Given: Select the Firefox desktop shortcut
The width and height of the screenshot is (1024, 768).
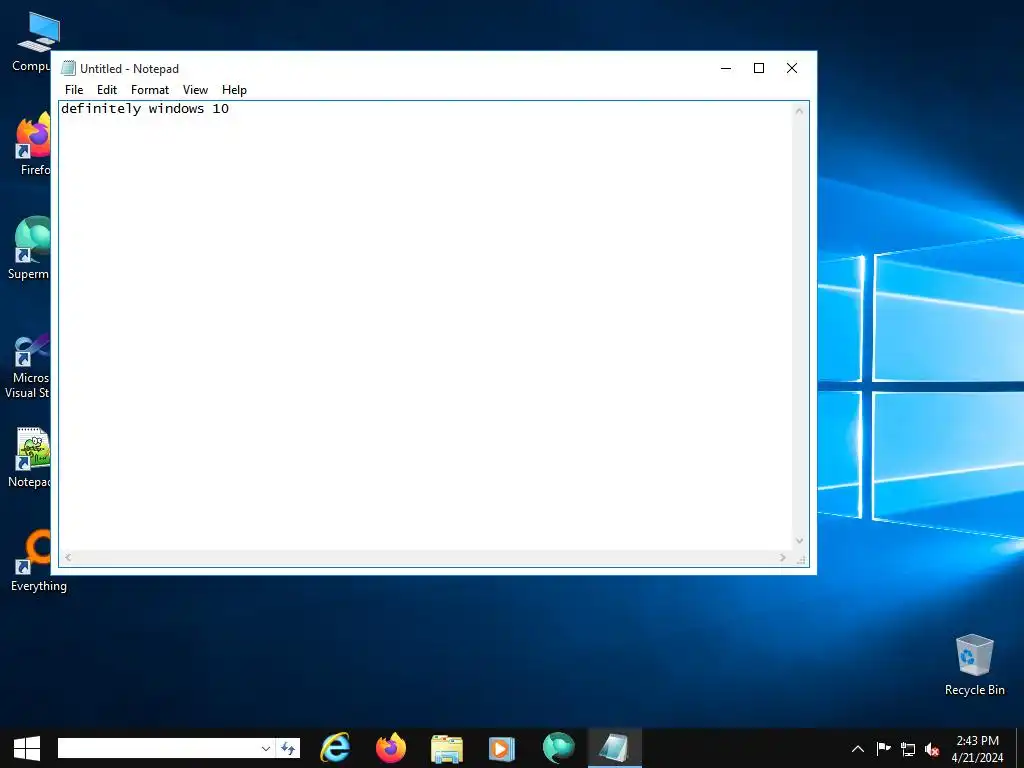Looking at the screenshot, I should pos(33,144).
